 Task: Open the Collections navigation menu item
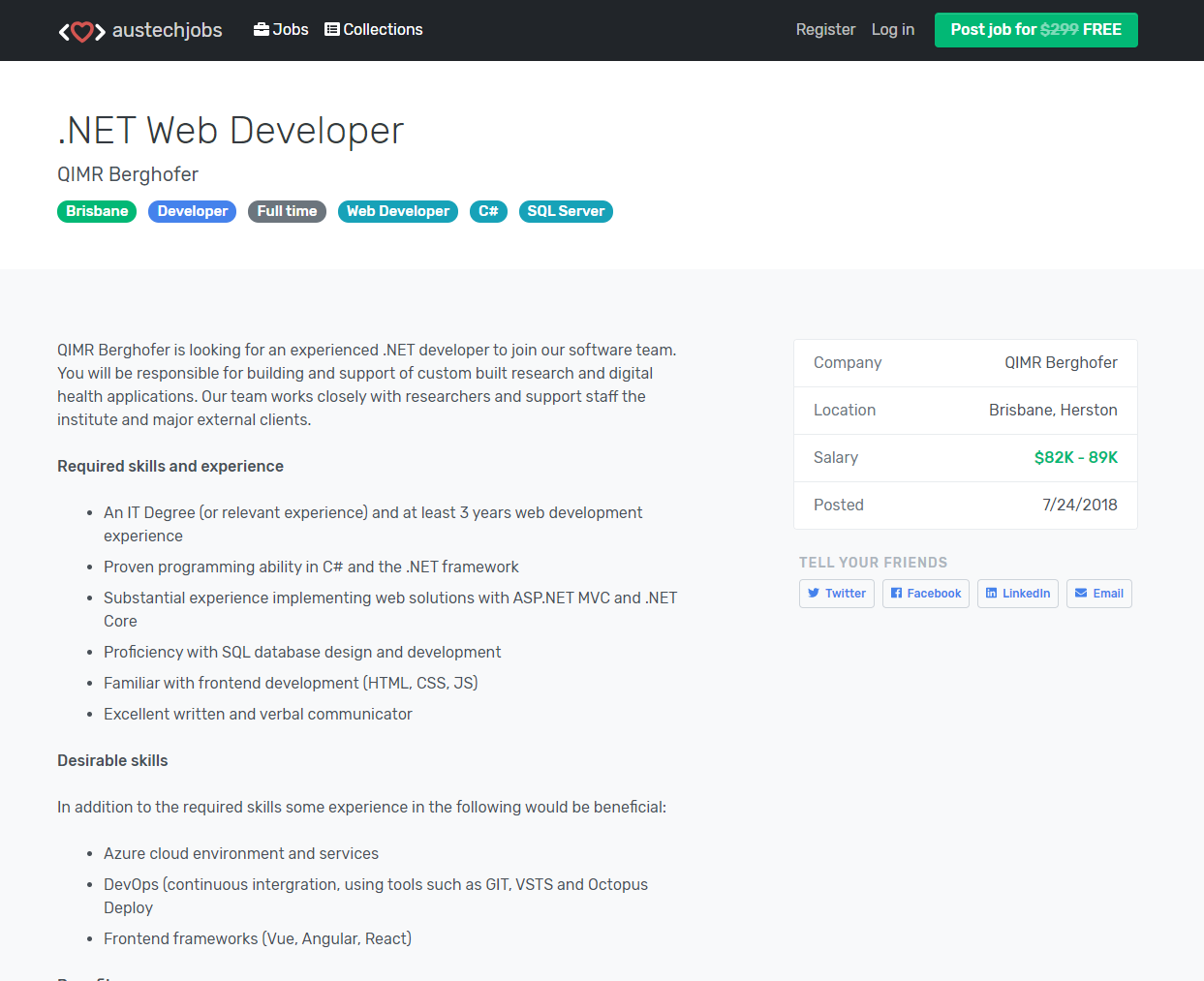[374, 29]
